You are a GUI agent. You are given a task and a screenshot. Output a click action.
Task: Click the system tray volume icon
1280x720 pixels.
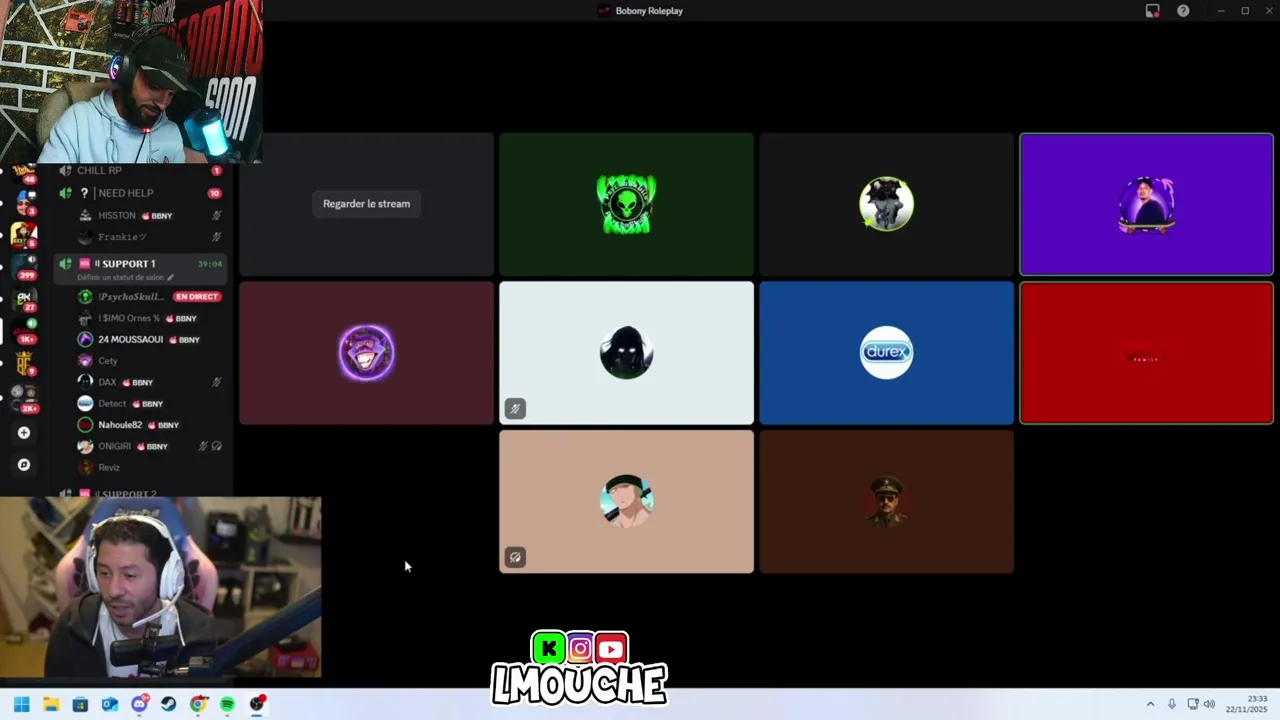click(1209, 704)
